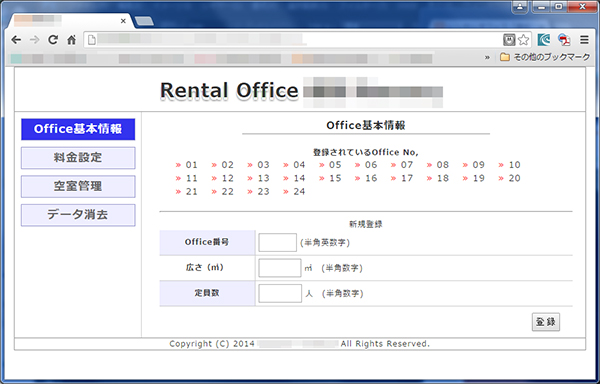Go back with the browser back arrow
Screen dimensions: 600x384
tap(16, 40)
